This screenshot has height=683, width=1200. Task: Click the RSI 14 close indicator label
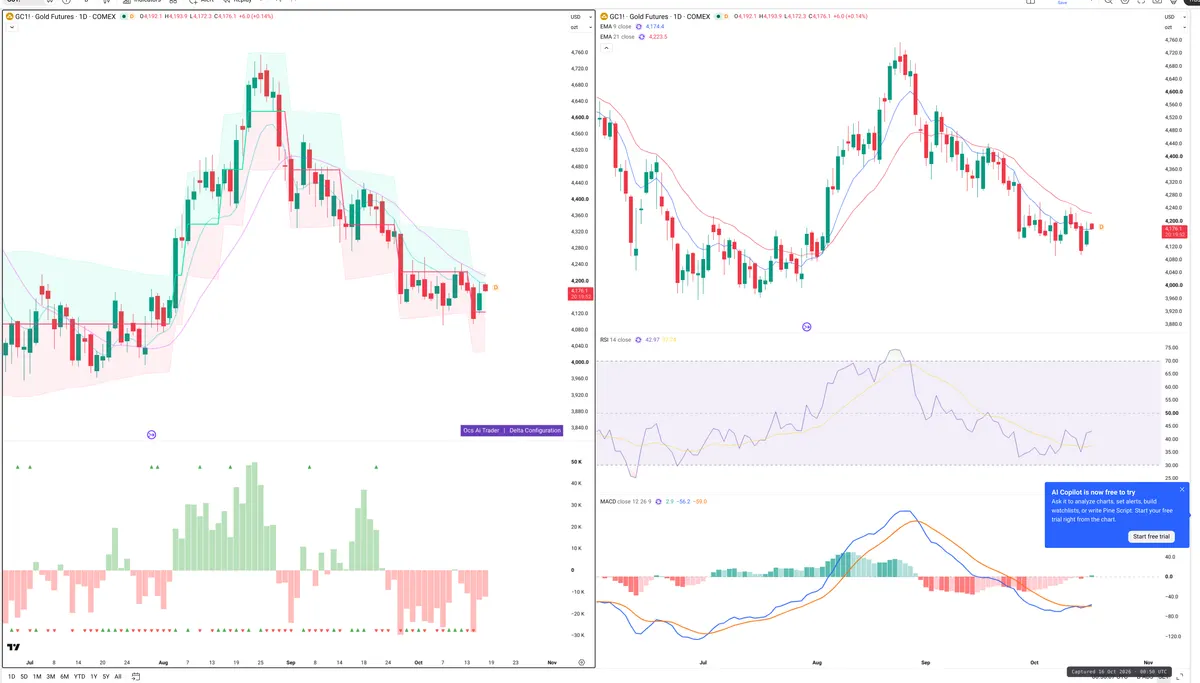(x=616, y=339)
